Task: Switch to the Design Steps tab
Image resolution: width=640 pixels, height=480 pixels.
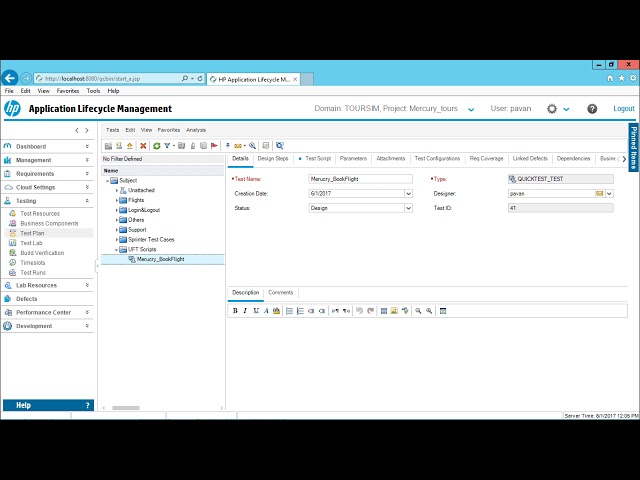Action: [x=273, y=158]
